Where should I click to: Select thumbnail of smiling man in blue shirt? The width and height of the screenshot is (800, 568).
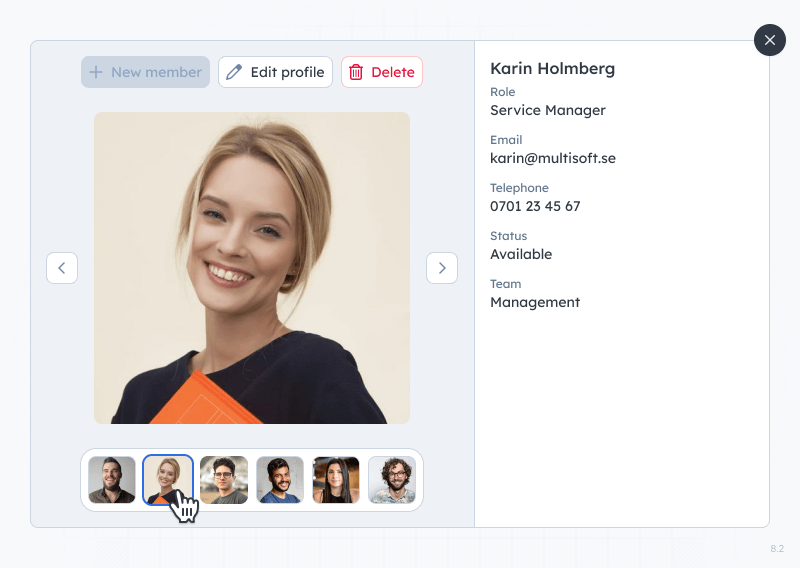pyautogui.click(x=280, y=480)
